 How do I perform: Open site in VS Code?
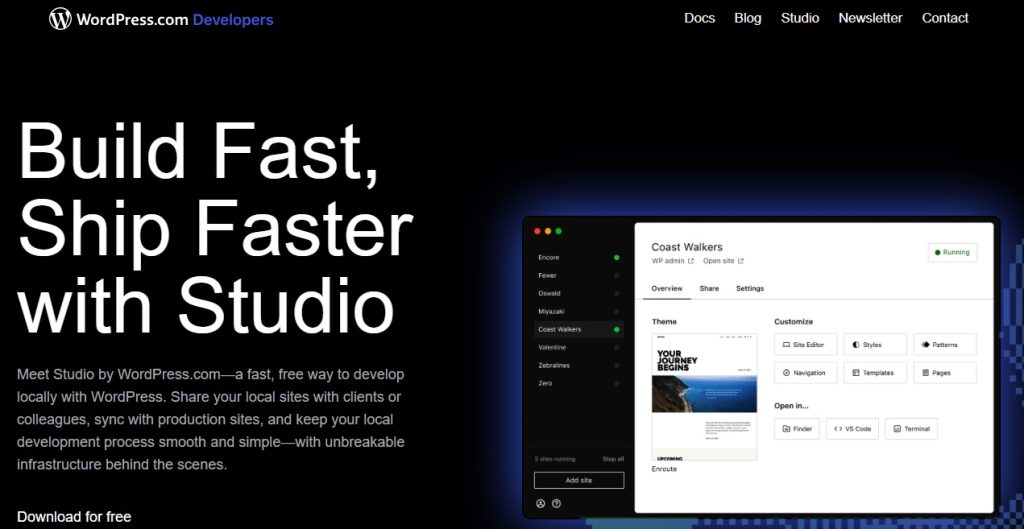click(x=852, y=428)
